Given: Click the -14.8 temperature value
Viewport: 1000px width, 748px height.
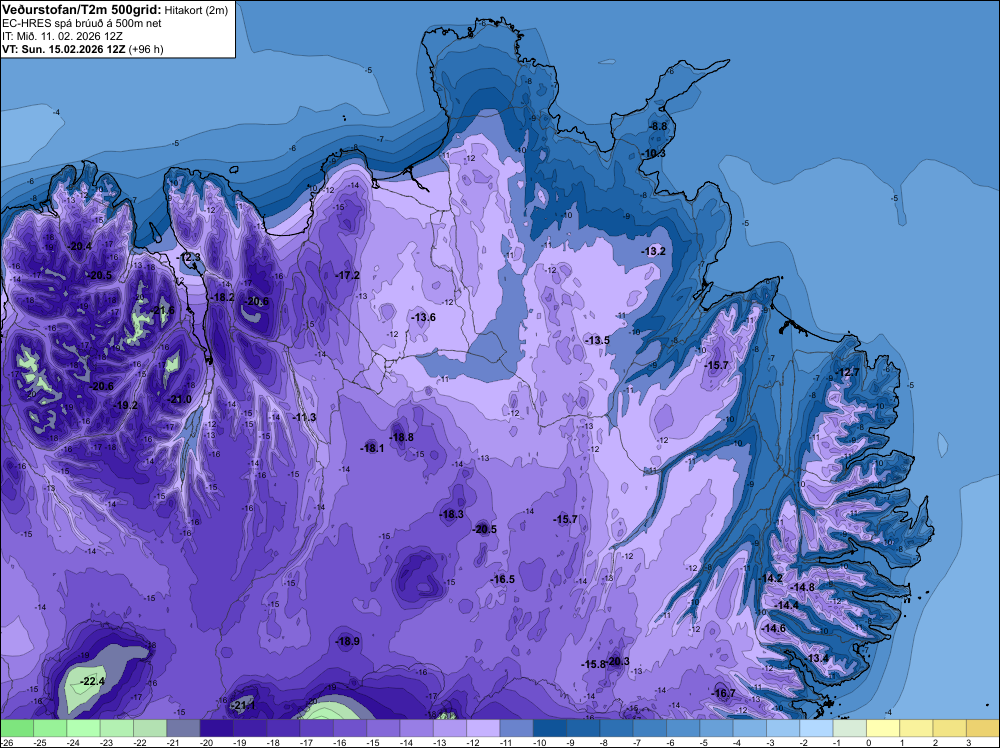Looking at the screenshot, I should tap(803, 587).
